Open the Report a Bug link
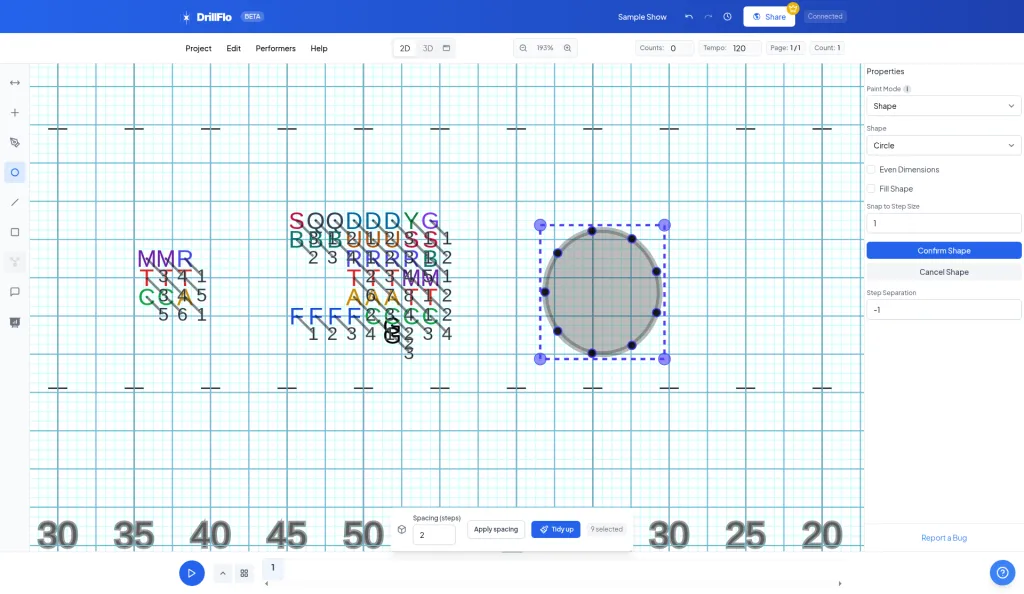This screenshot has height=594, width=1024. click(x=944, y=538)
